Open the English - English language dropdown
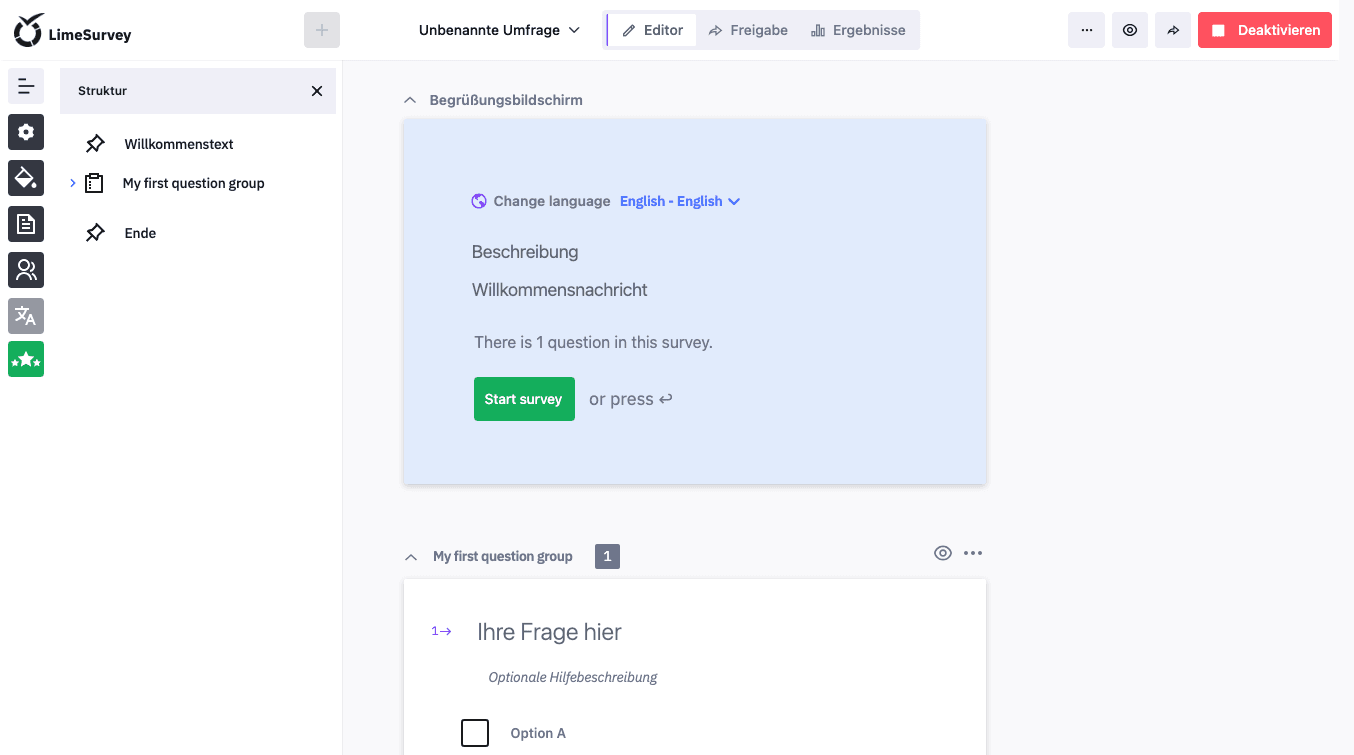Screen dimensions: 1354x755 680,201
